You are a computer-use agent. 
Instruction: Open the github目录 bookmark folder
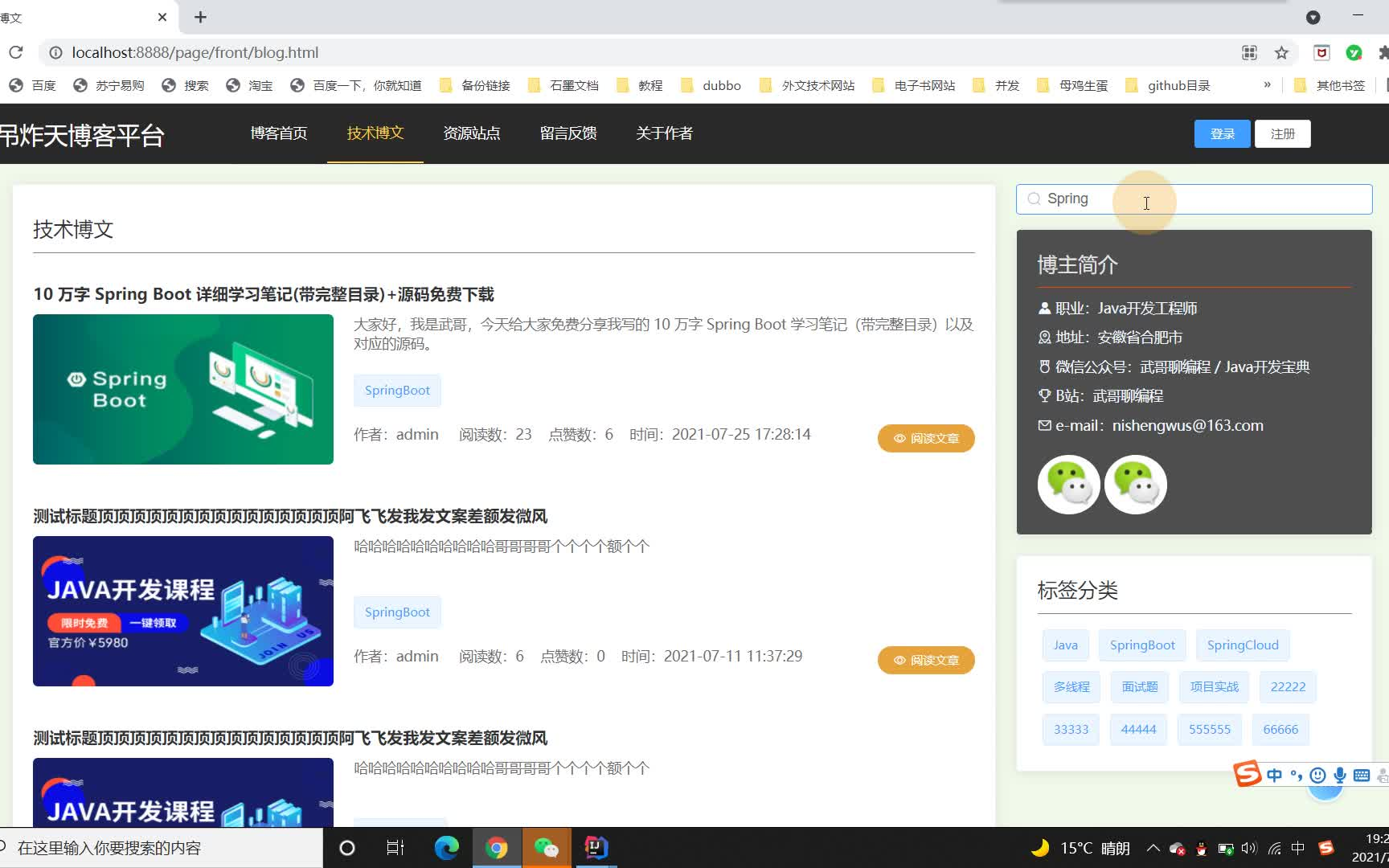tap(1168, 85)
